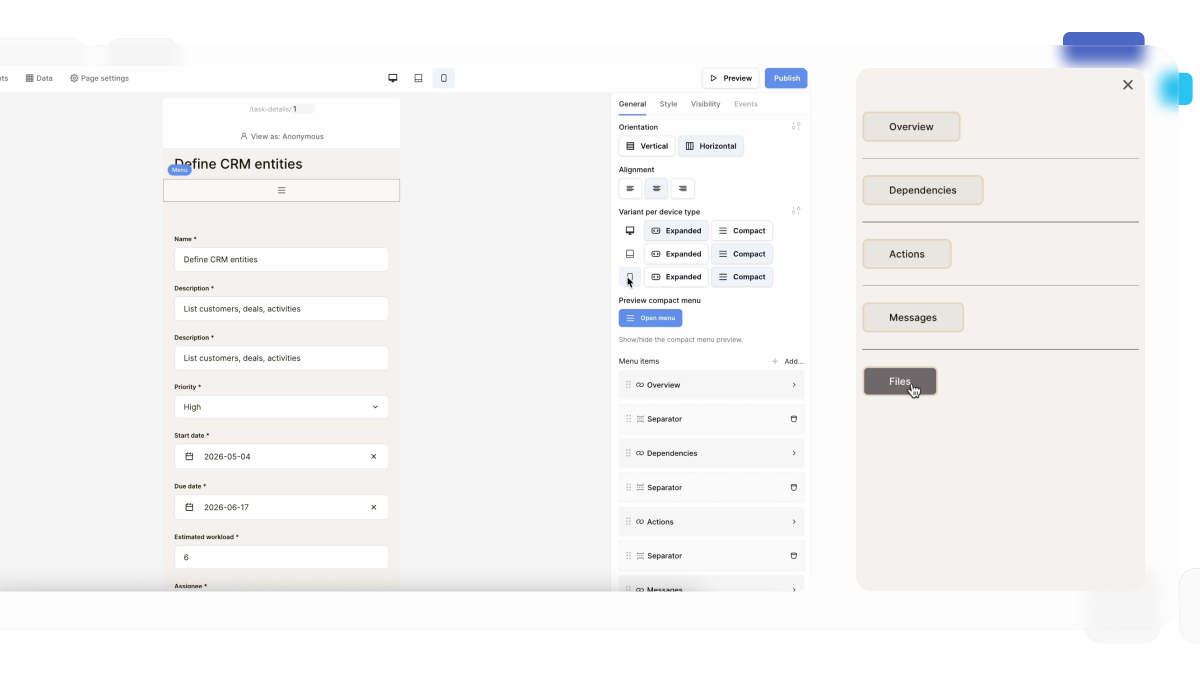Viewport: 1200px width, 675px height.
Task: Add a new menu item
Action: coord(788,361)
